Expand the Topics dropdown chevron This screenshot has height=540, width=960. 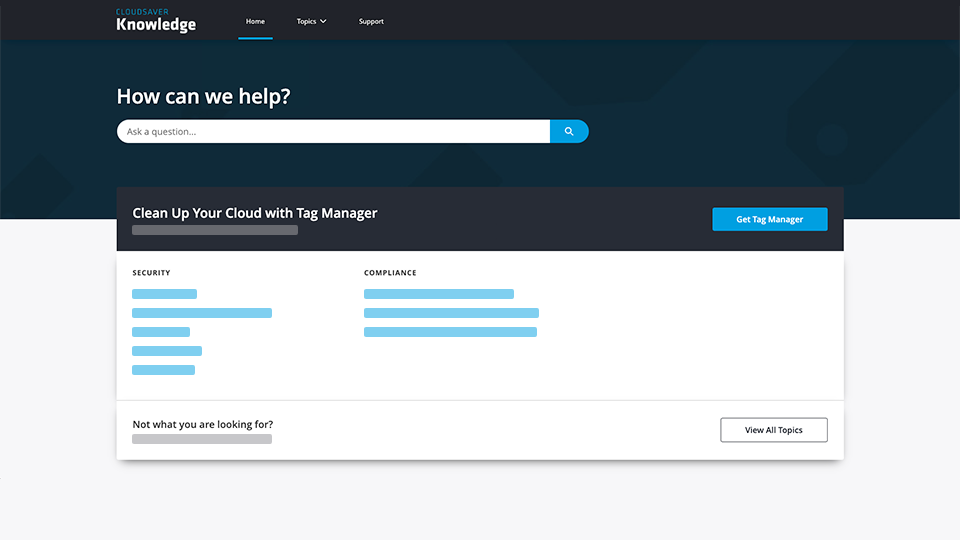[323, 21]
